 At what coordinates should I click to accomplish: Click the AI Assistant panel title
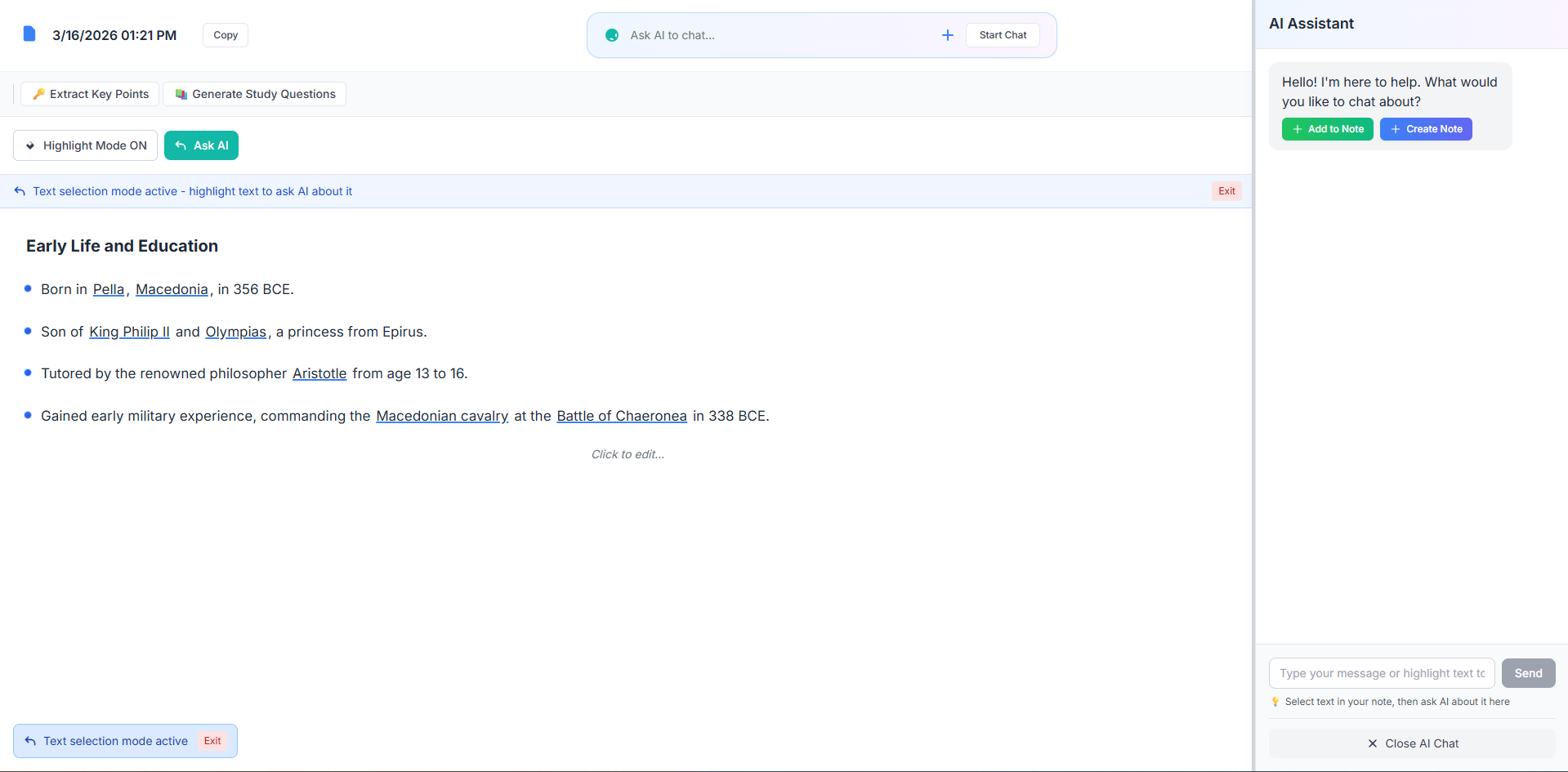tap(1311, 24)
